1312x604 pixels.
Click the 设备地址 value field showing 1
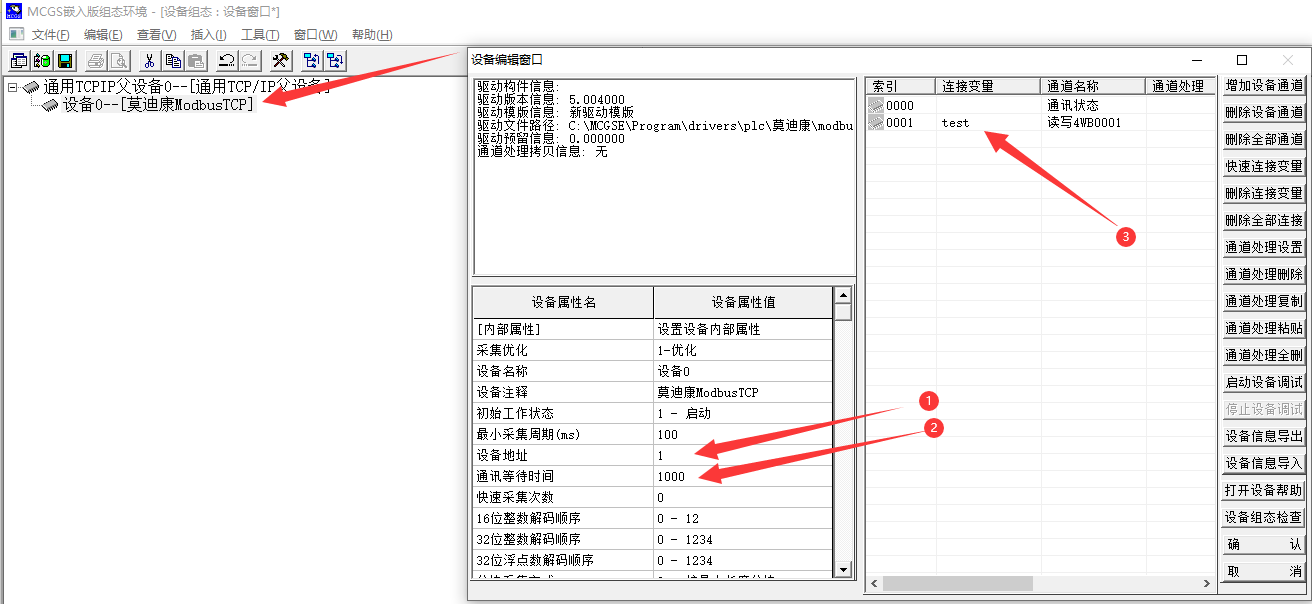click(x=700, y=455)
